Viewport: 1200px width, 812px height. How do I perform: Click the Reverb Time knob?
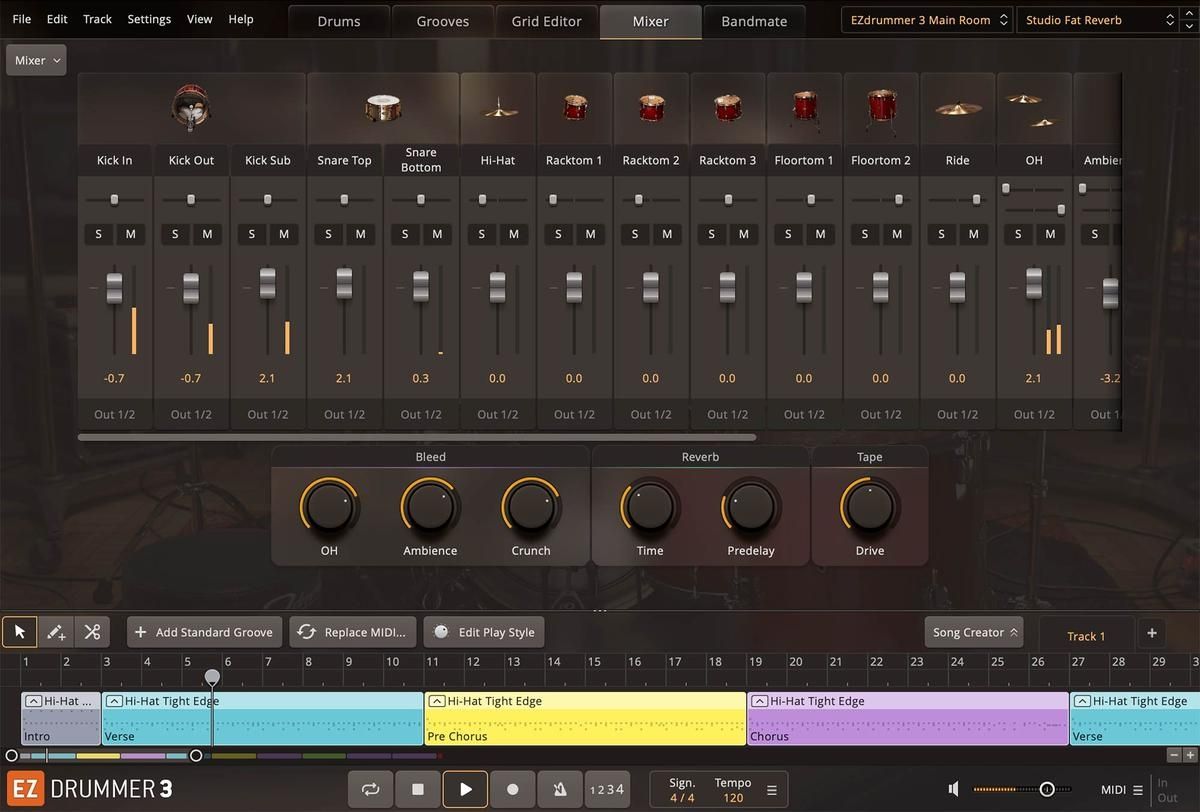coord(650,507)
